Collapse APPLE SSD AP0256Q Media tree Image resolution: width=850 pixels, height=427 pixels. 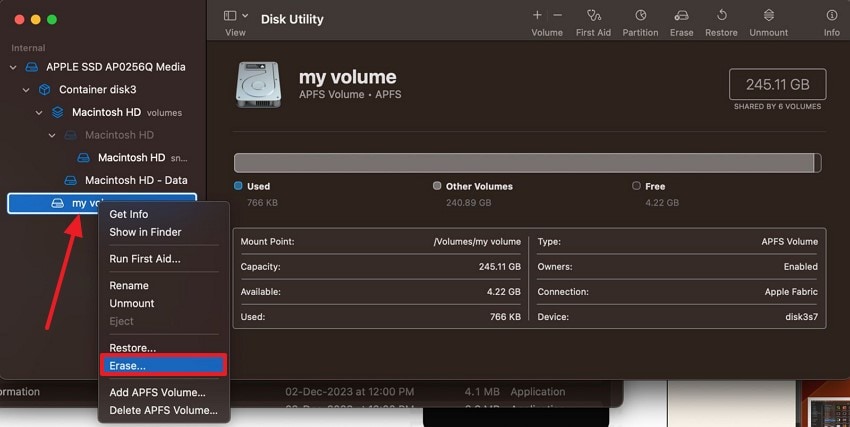(13, 67)
